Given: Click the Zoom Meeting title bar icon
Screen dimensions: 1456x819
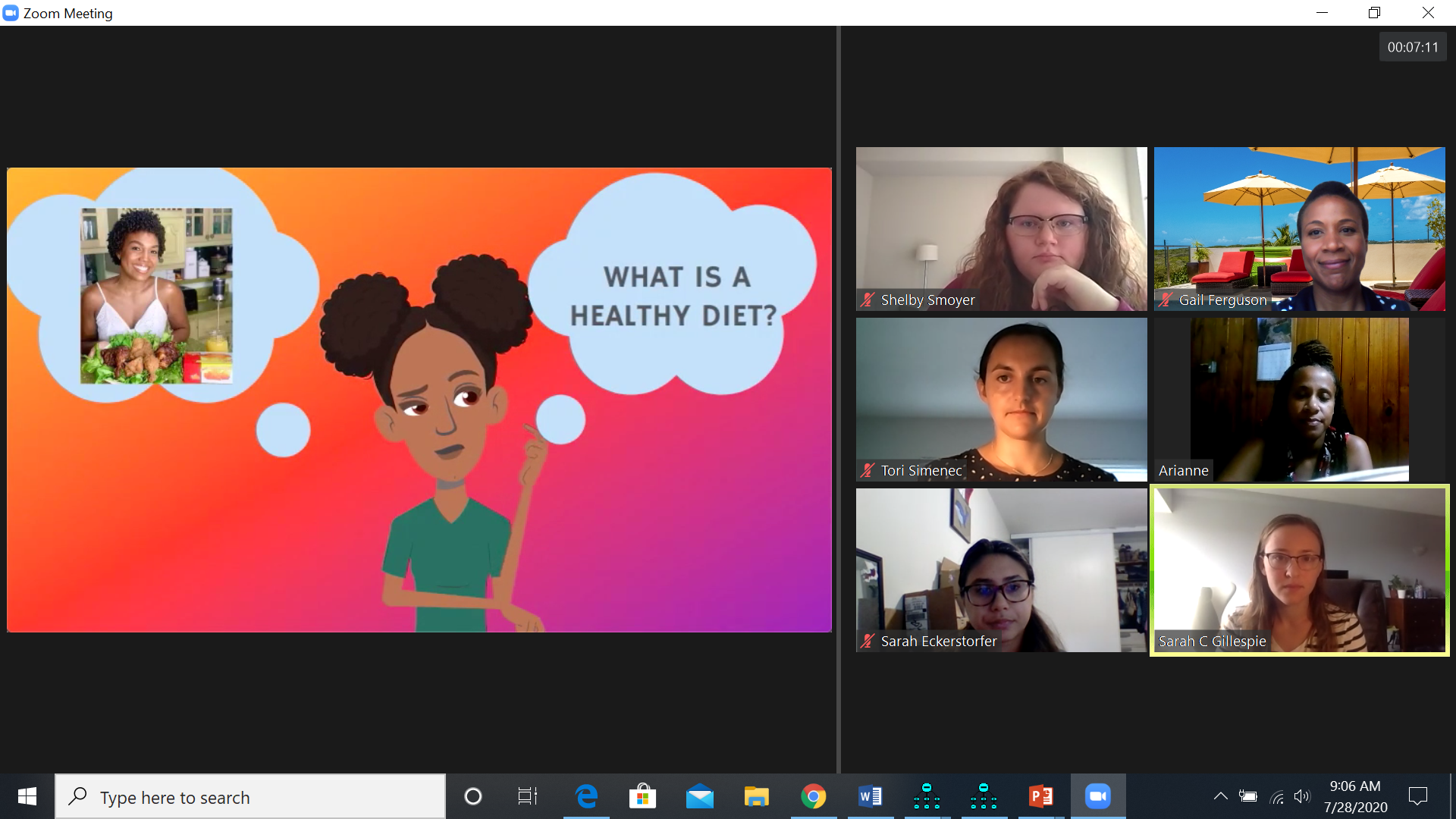Looking at the screenshot, I should point(11,13).
